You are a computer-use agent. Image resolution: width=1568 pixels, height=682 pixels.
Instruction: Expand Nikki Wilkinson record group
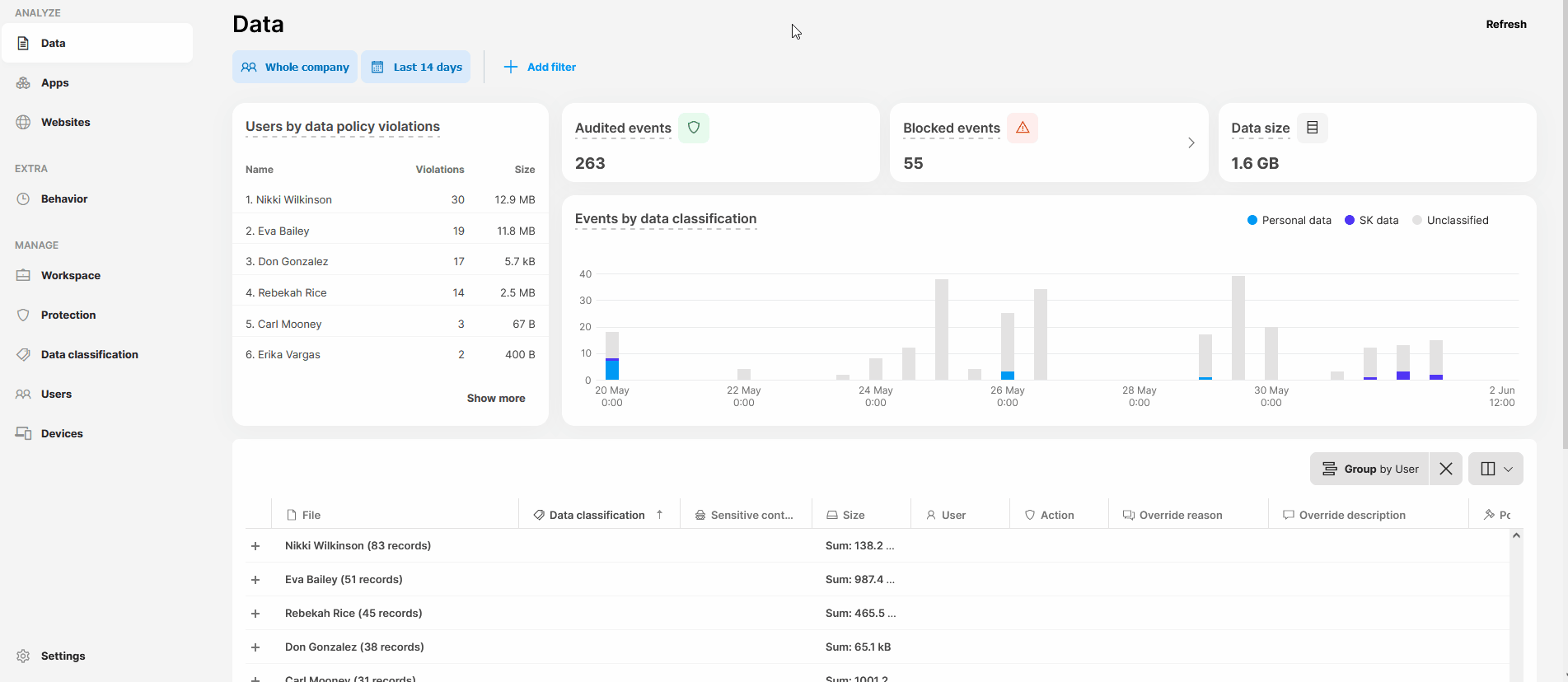click(255, 546)
